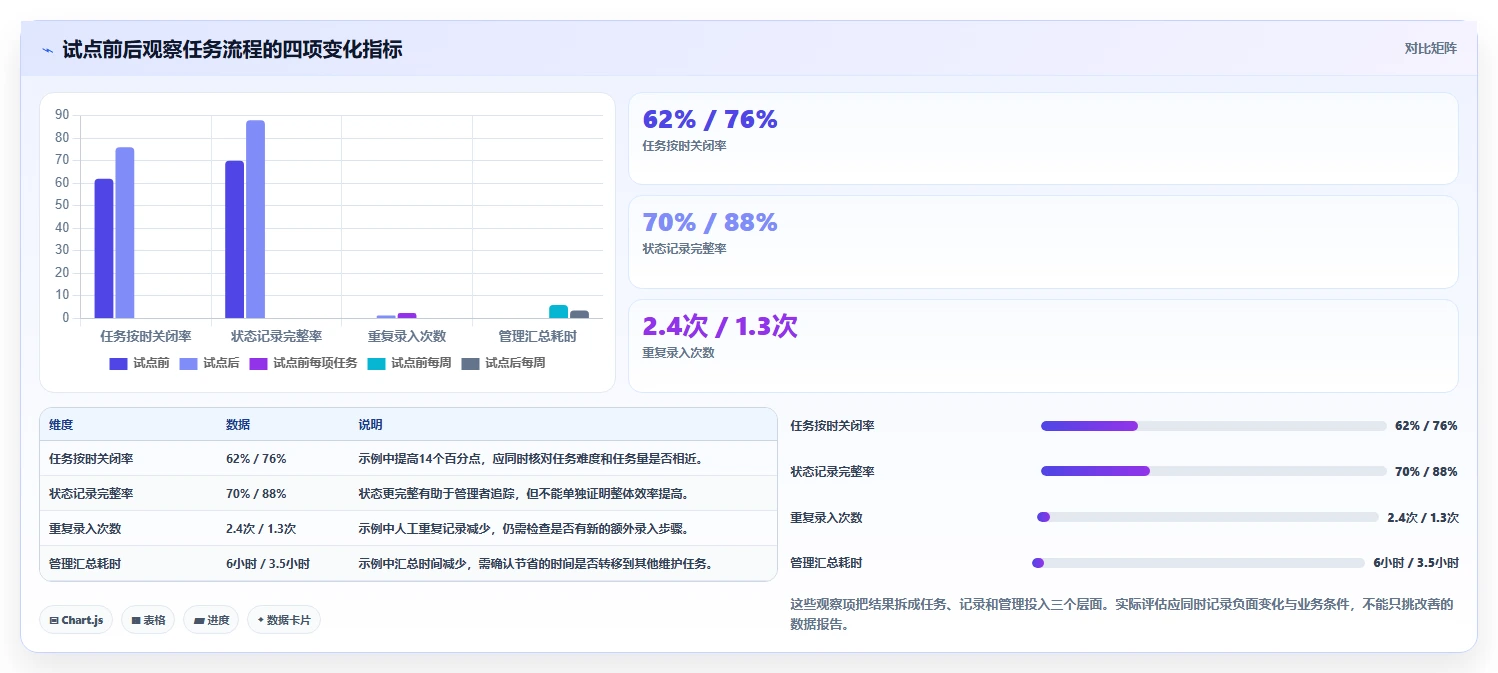
Task: Click the 管理汇总耗时 progress bar
Action: tap(1198, 563)
